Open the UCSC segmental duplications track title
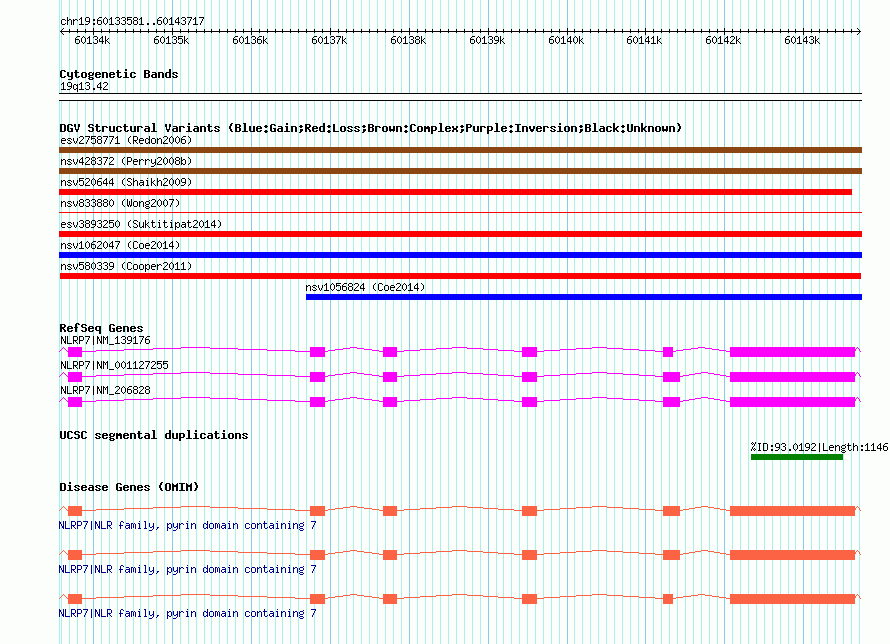Viewport: 890px width, 644px height. [154, 435]
